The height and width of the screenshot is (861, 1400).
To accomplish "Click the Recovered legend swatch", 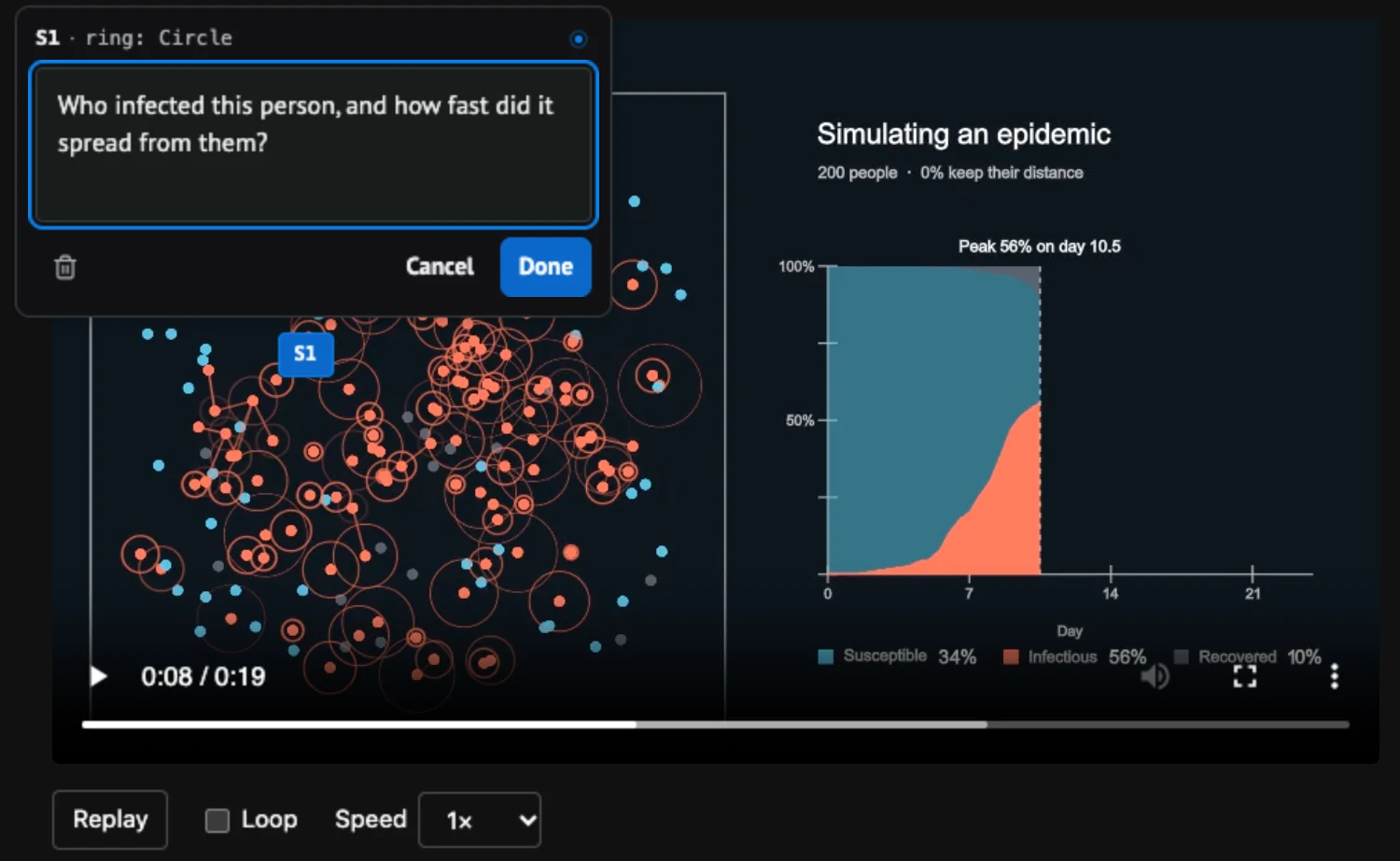I will 1182,656.
